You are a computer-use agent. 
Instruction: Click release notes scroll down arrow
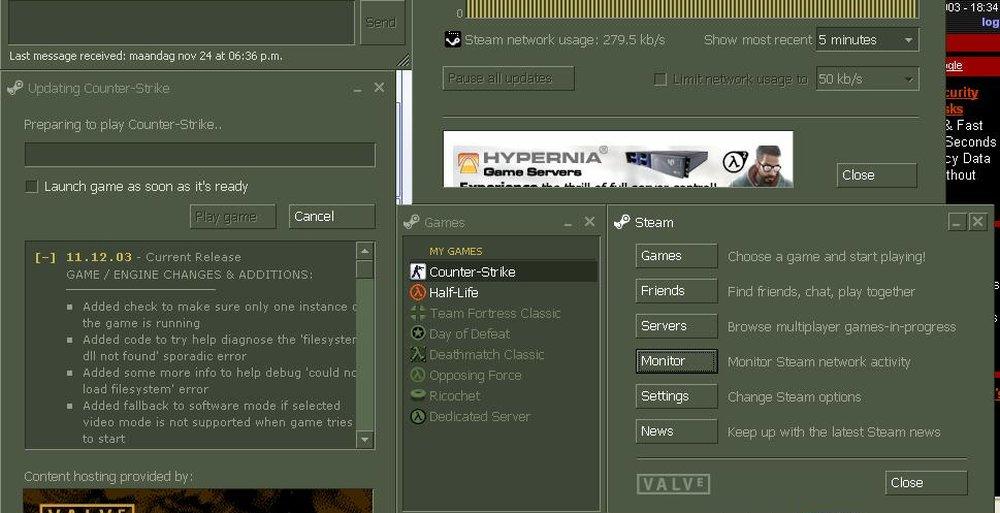(364, 439)
